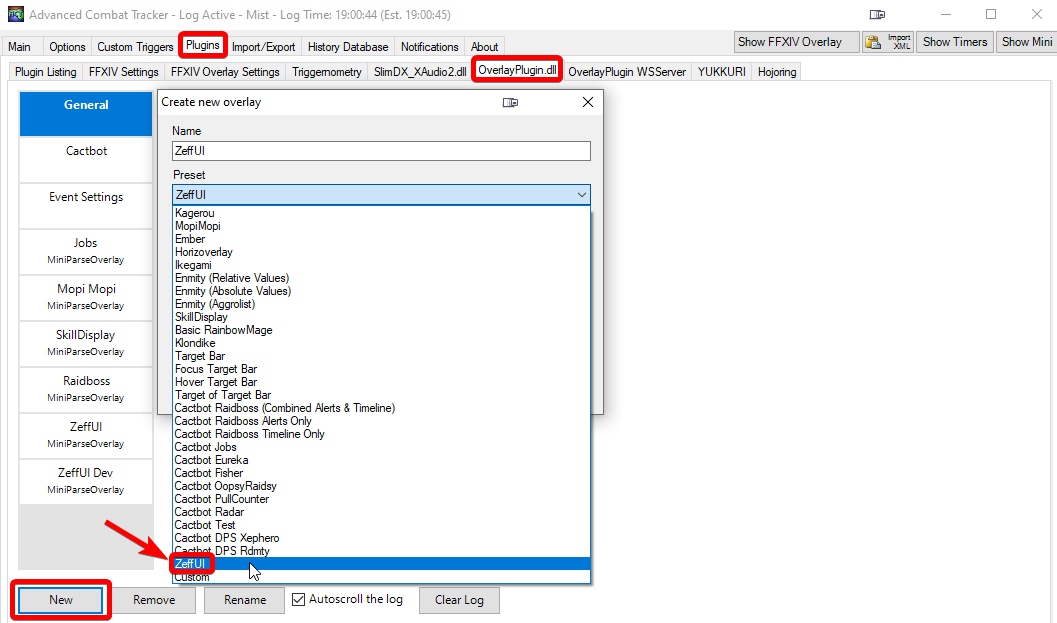Choose Enmity (Relative Values) preset
This screenshot has width=1057, height=623.
coord(382,278)
